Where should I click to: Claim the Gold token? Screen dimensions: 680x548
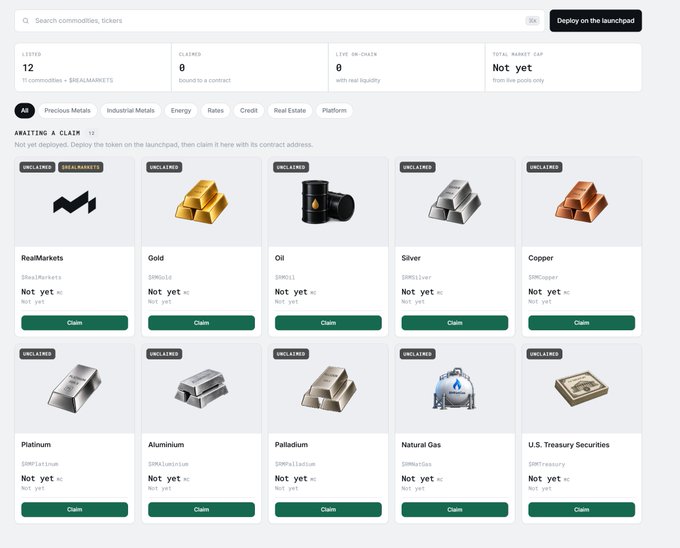click(x=201, y=323)
